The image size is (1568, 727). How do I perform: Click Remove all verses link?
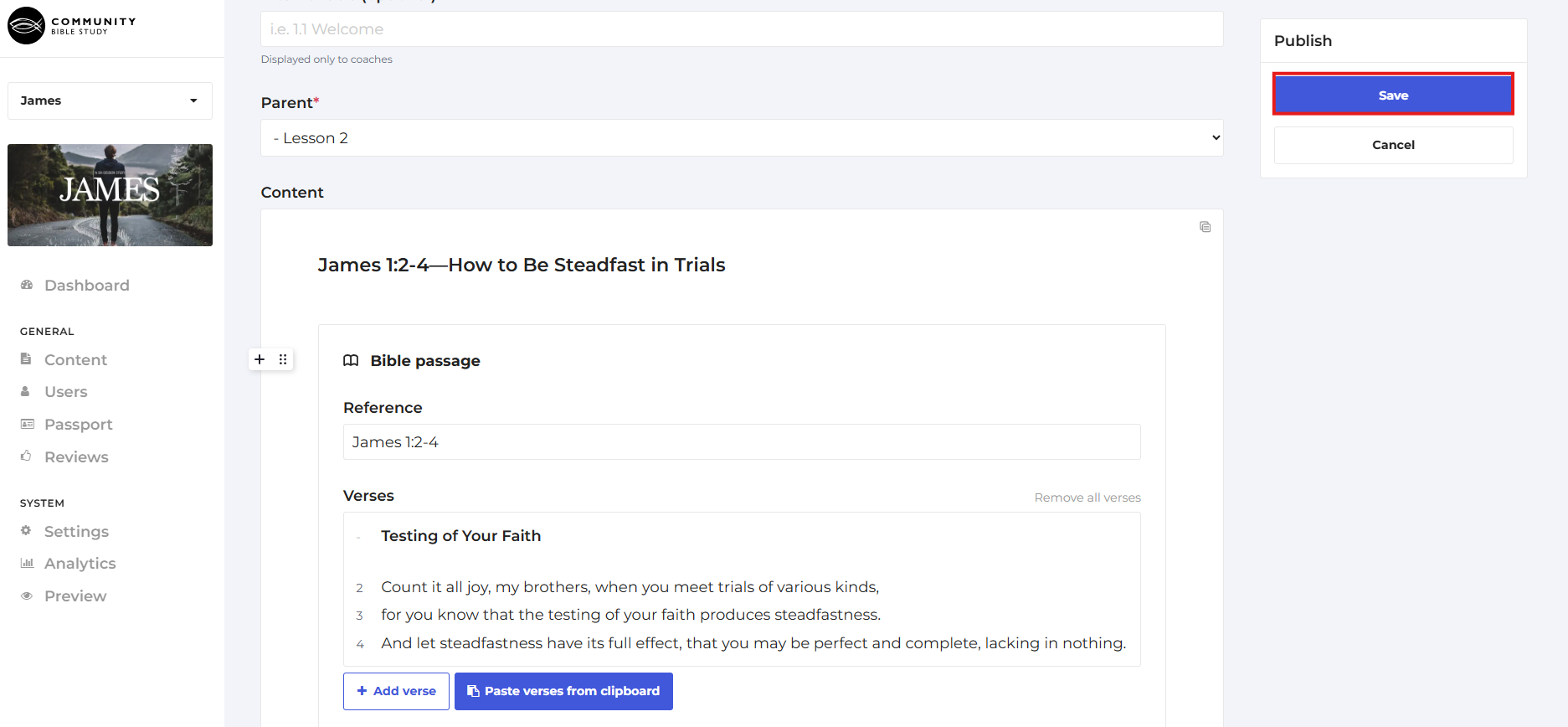pyautogui.click(x=1087, y=498)
